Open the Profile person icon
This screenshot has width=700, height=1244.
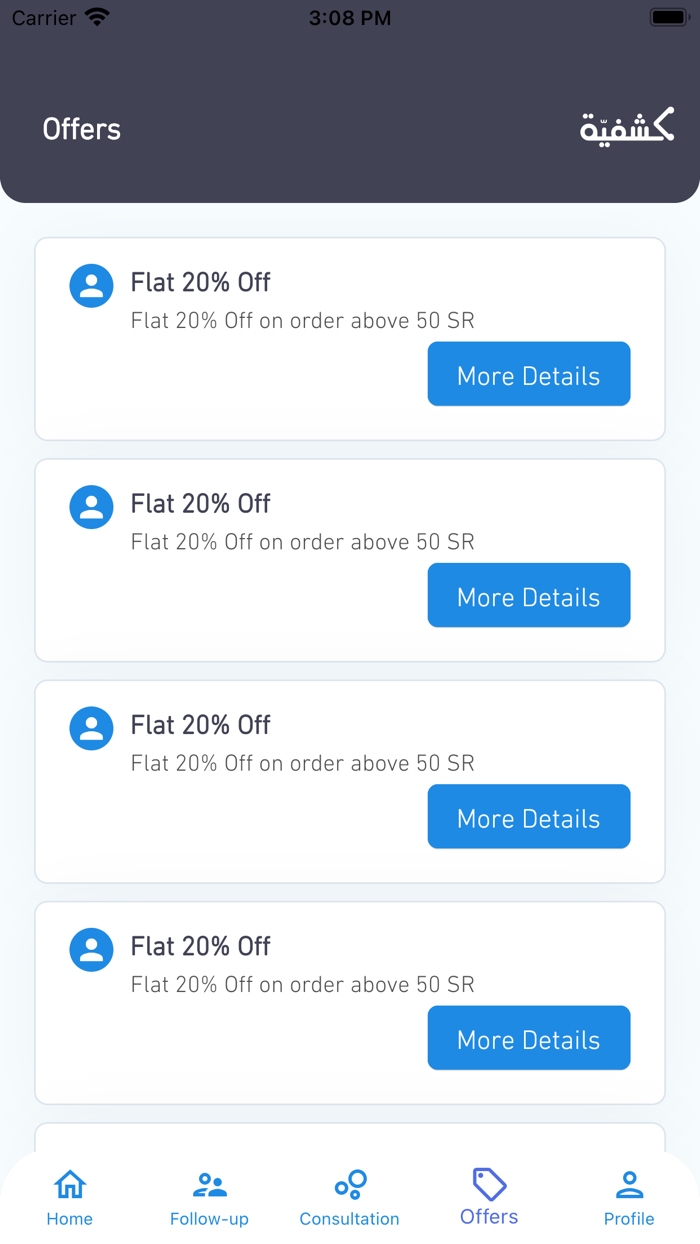629,1185
